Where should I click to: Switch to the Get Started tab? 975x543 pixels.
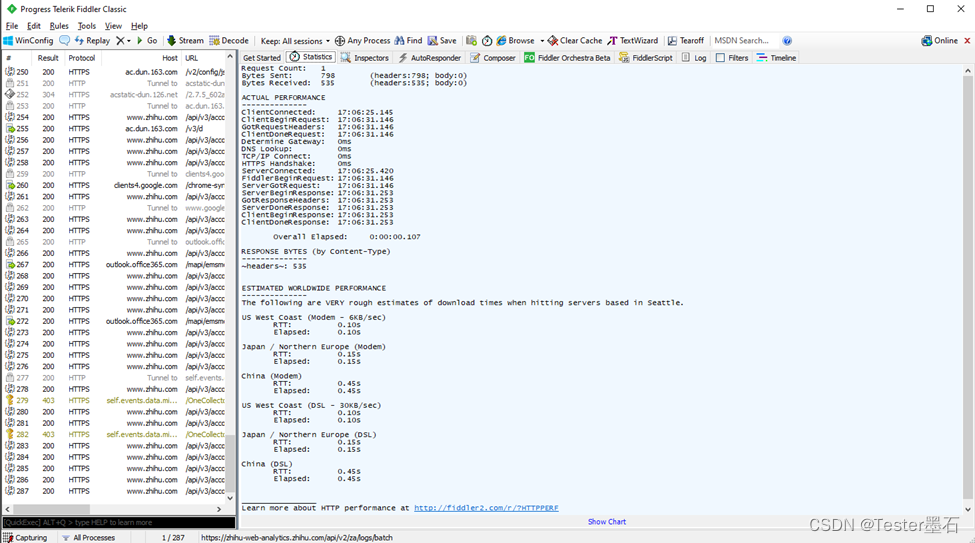click(x=262, y=58)
